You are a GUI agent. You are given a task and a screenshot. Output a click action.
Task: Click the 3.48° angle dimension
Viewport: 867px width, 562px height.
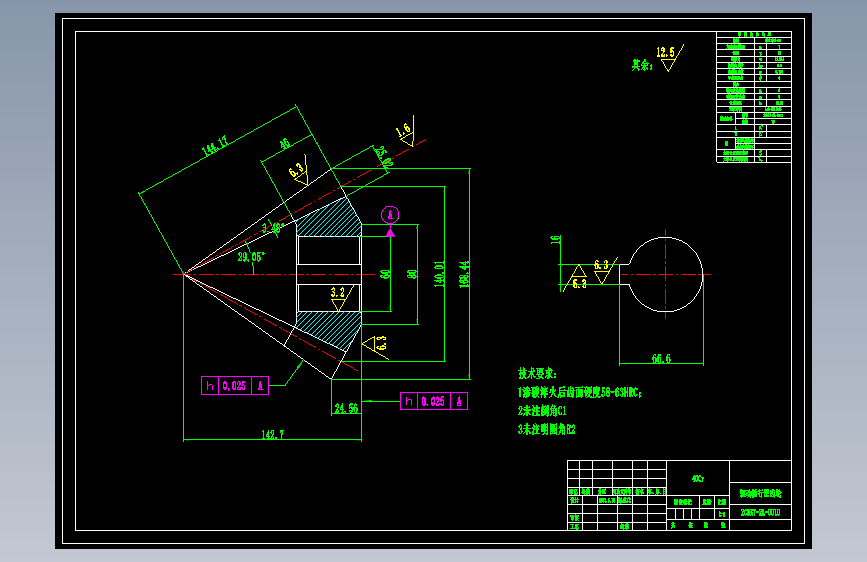(274, 227)
